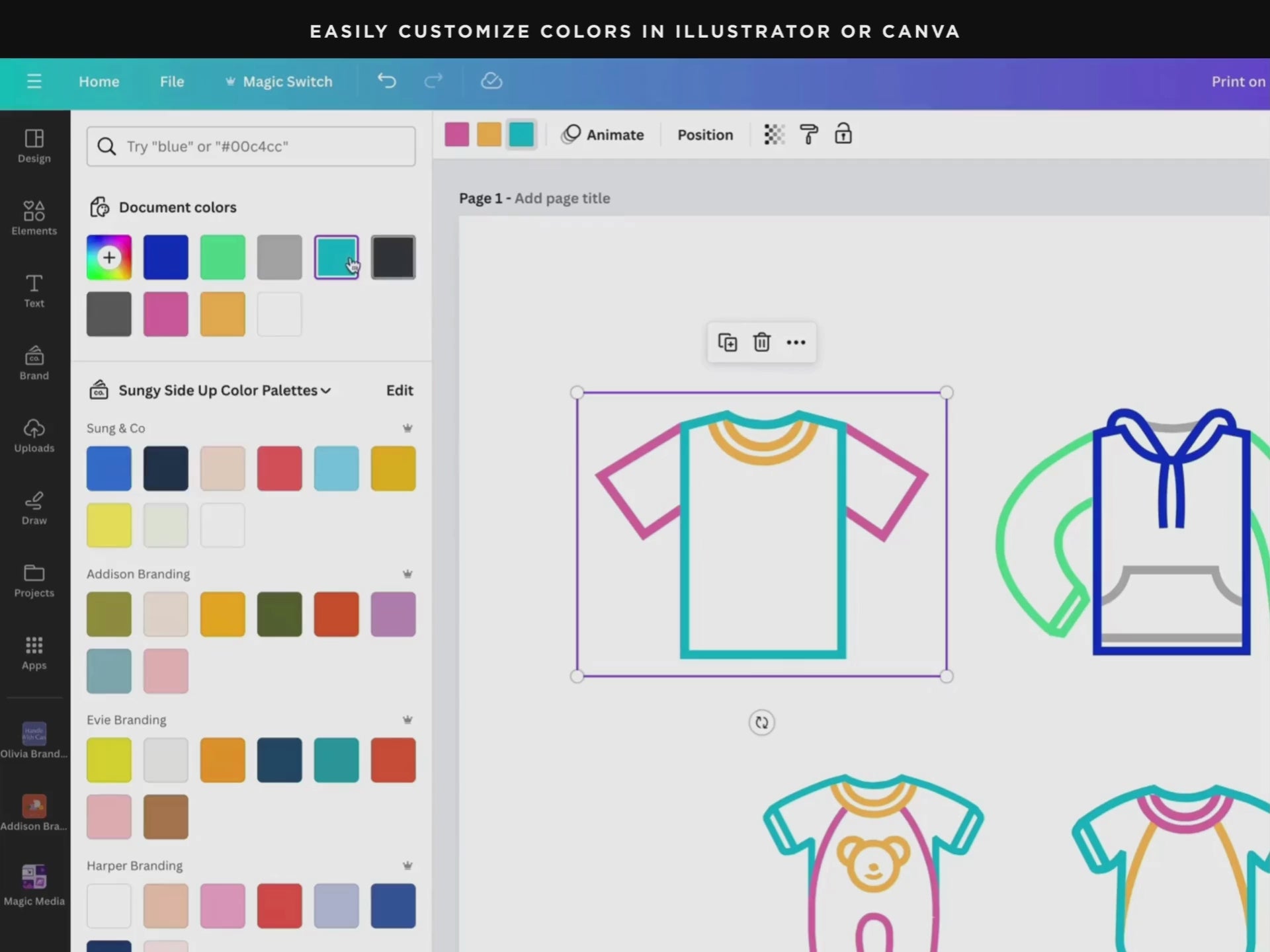Click the crown icon beside Harper Branding

407,865
